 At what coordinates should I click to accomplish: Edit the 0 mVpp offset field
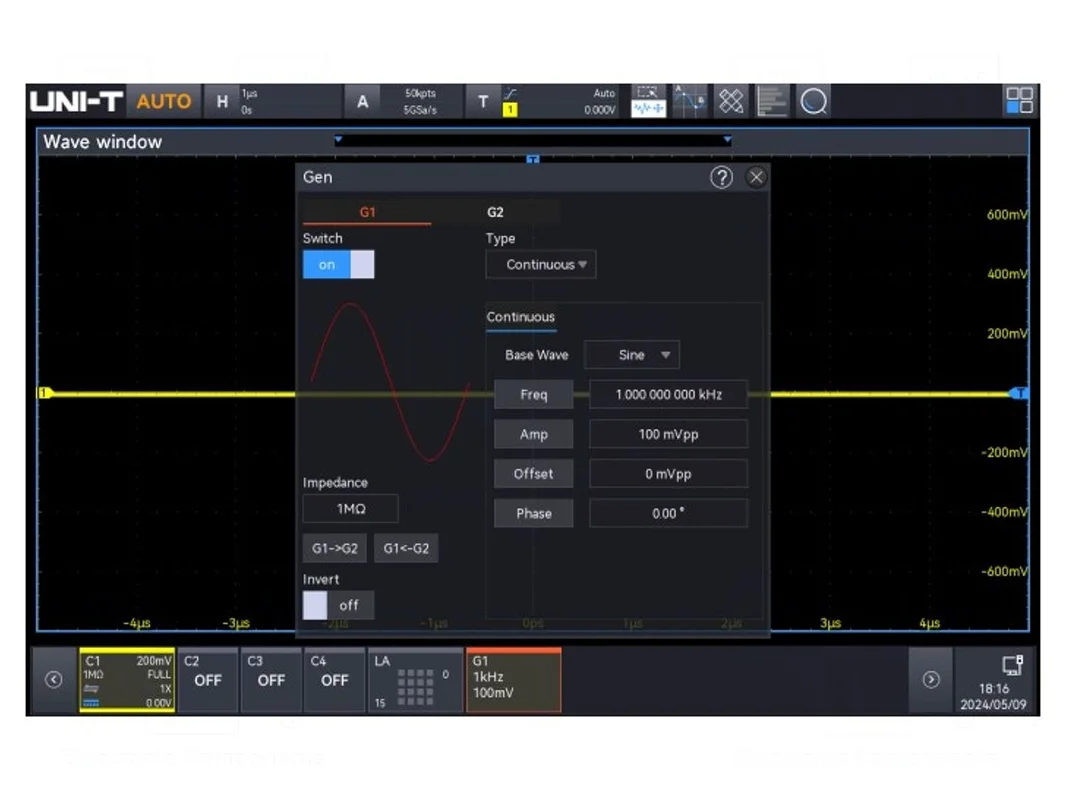tap(668, 474)
